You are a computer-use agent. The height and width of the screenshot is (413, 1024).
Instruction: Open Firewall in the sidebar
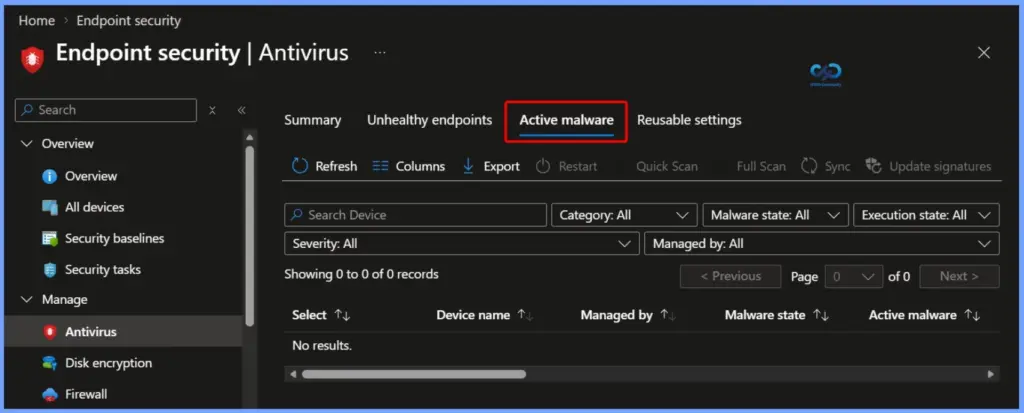(x=86, y=395)
